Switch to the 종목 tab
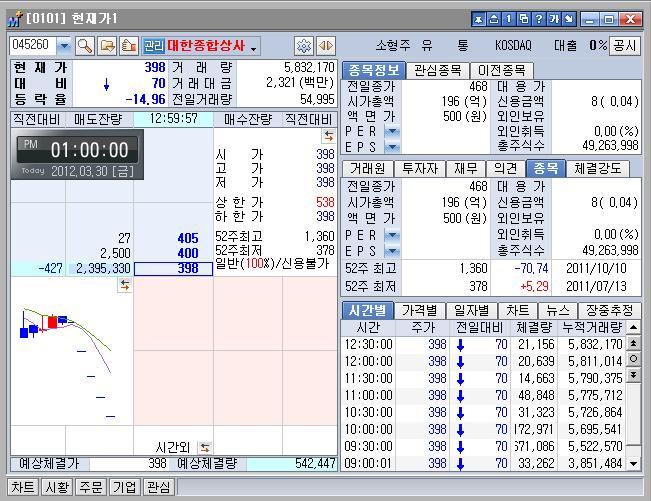The image size is (651, 501). pyautogui.click(x=546, y=169)
